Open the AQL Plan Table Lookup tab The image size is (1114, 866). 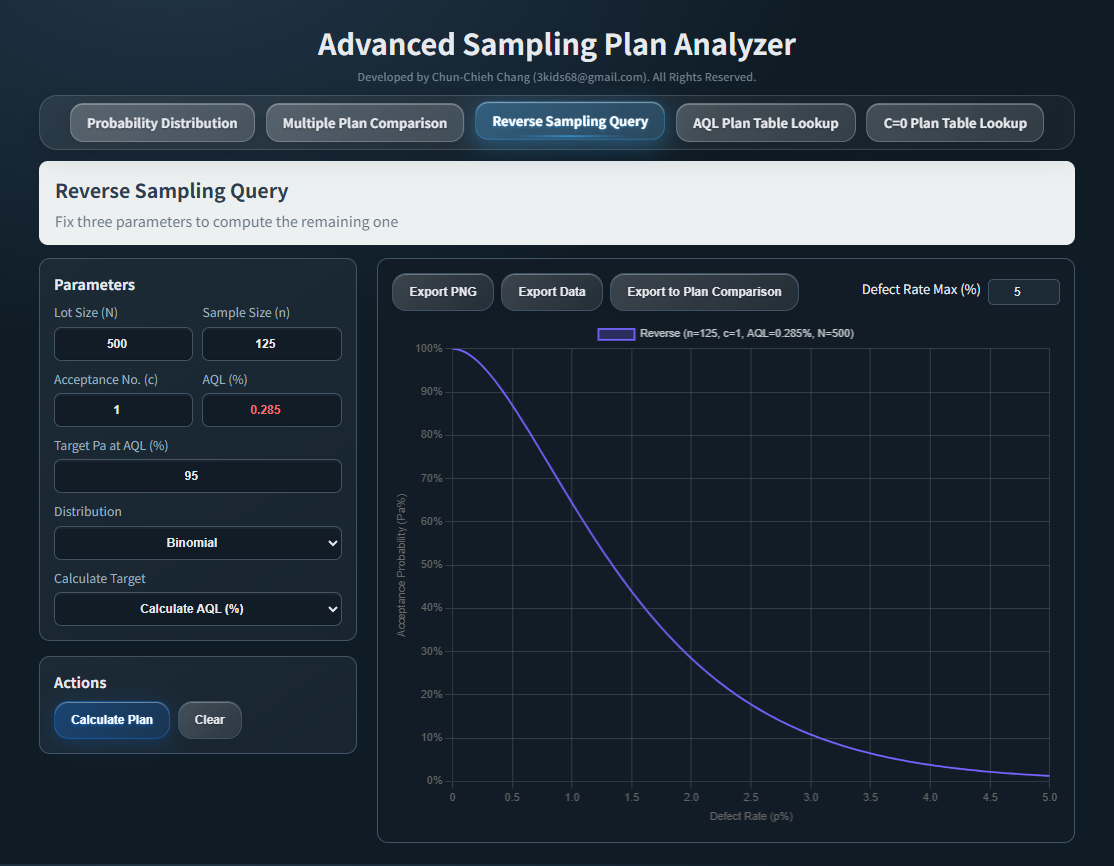point(765,122)
